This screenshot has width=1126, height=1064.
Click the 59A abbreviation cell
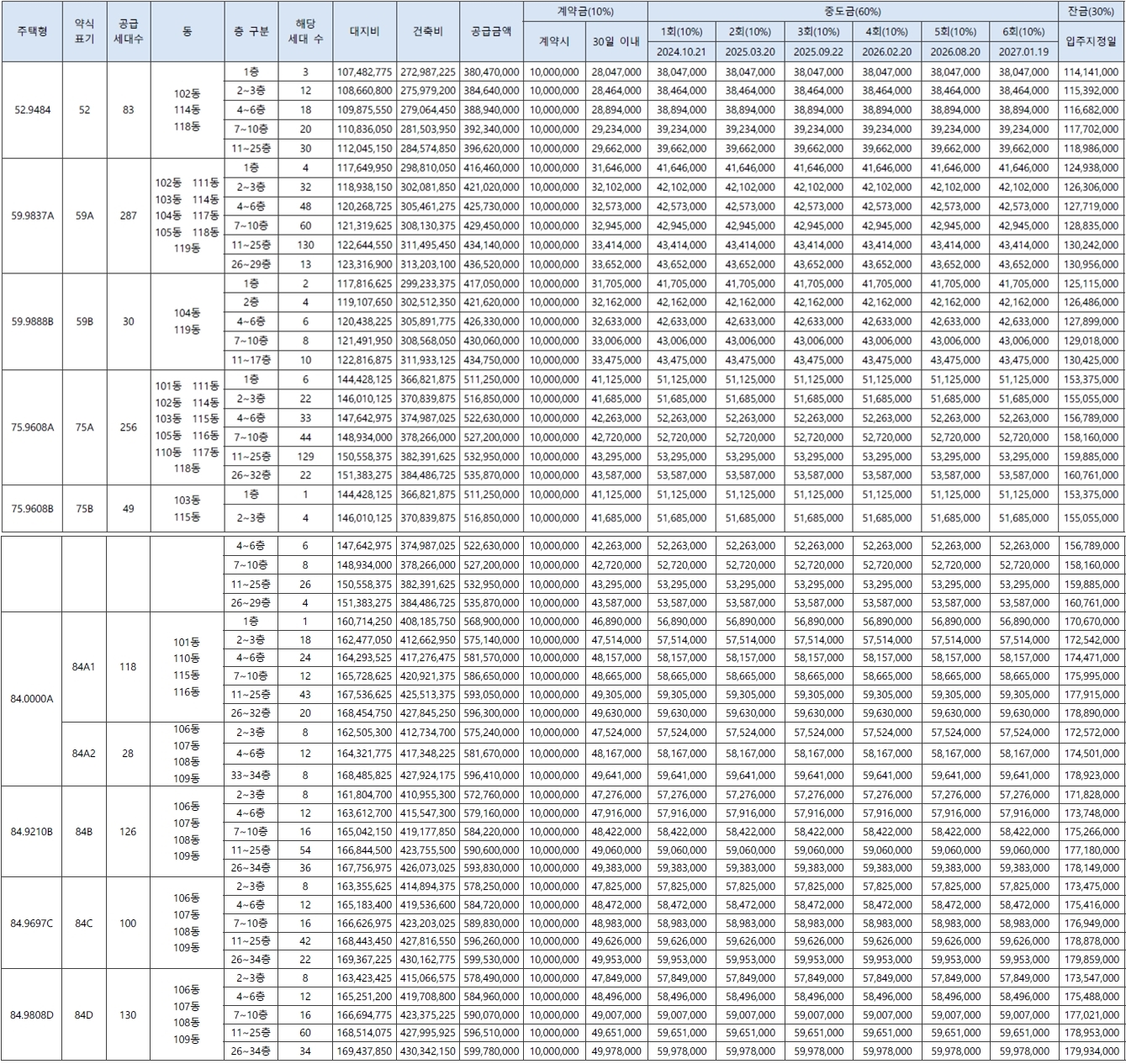pyautogui.click(x=84, y=215)
